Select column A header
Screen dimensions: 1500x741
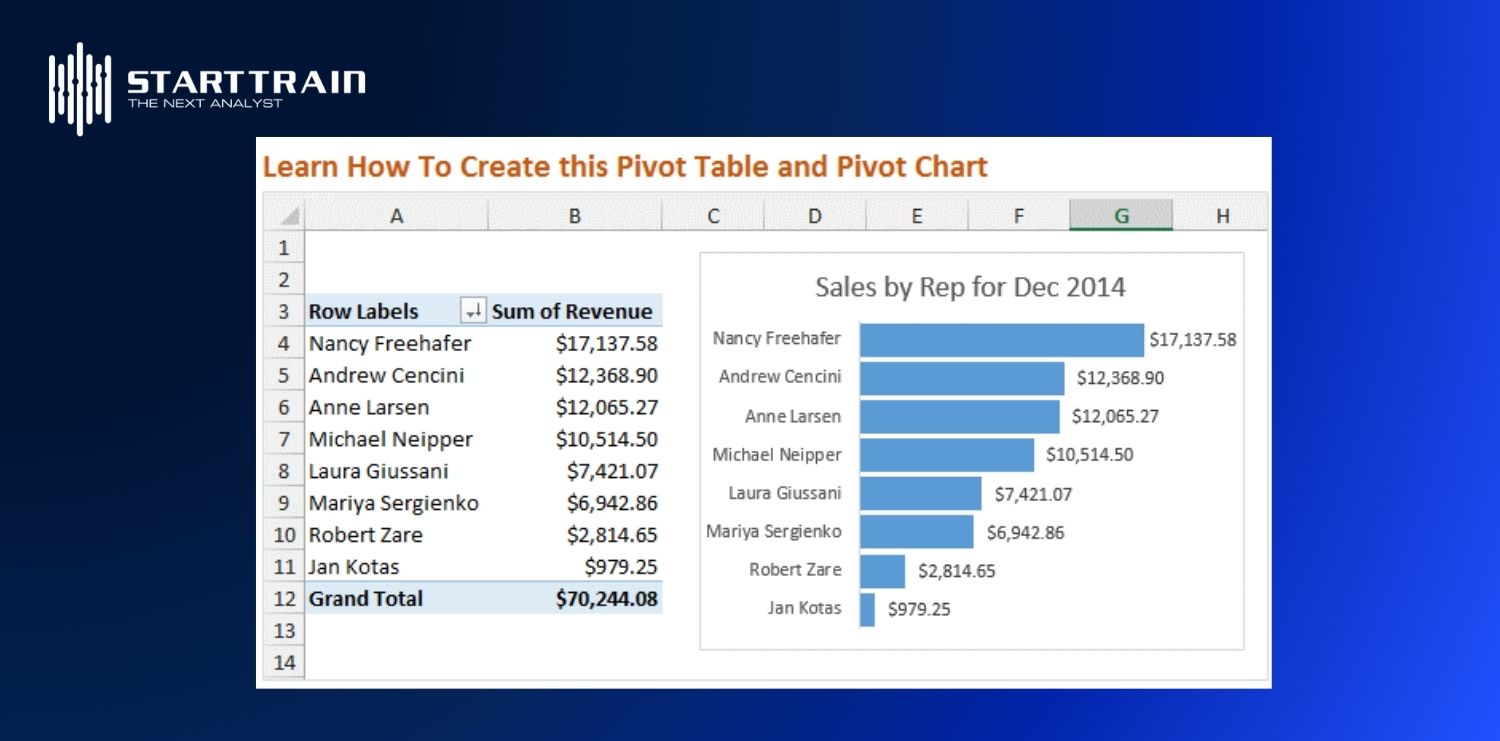point(396,216)
